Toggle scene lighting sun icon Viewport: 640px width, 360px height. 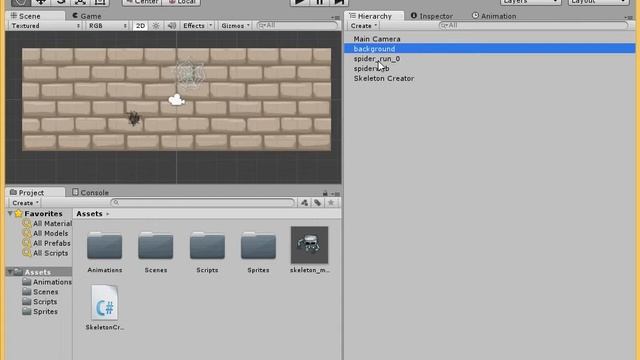156,26
